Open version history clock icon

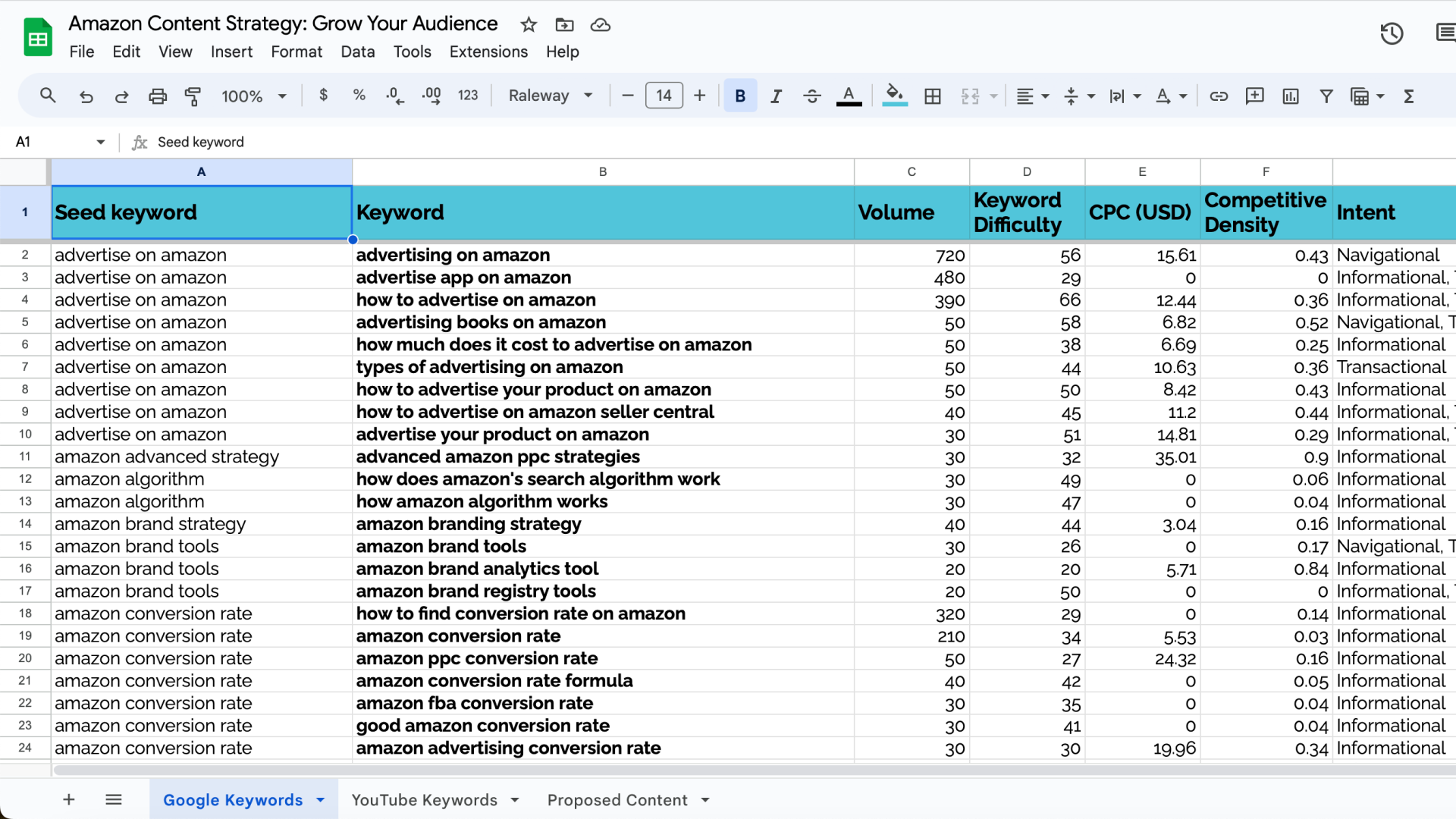click(x=1392, y=33)
